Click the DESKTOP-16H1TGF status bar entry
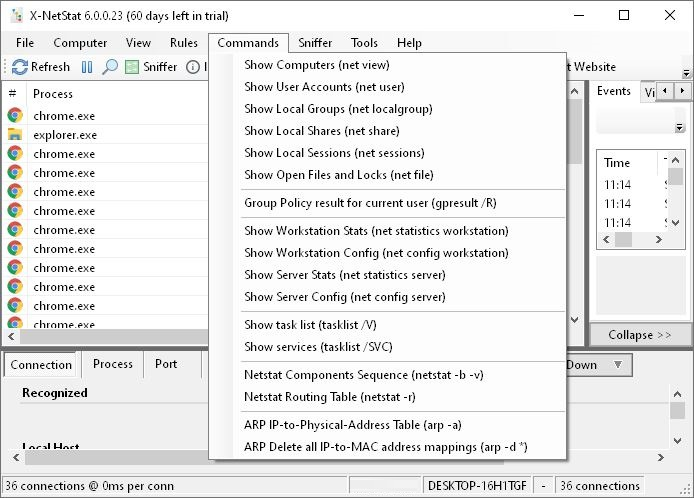 pos(478,486)
